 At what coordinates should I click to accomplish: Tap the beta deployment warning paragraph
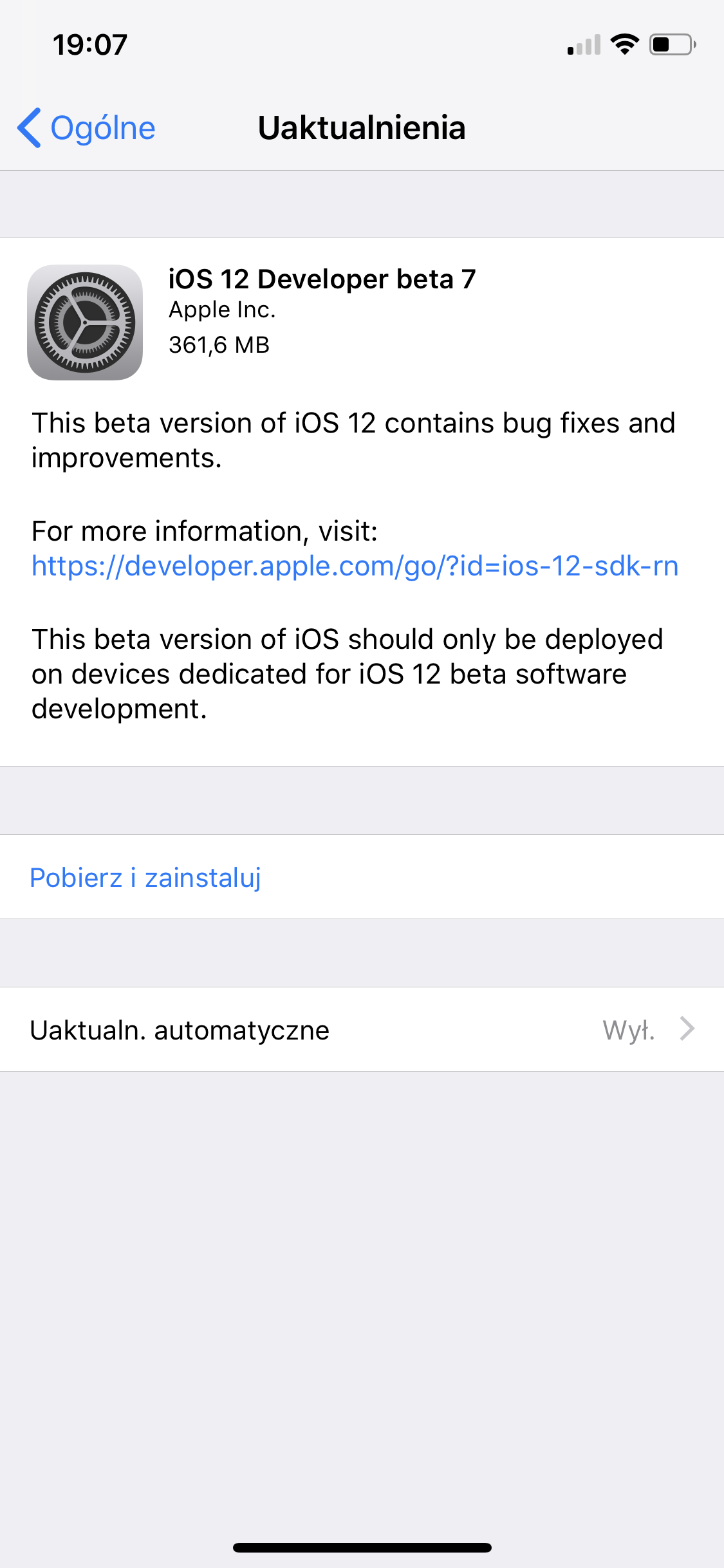348,674
